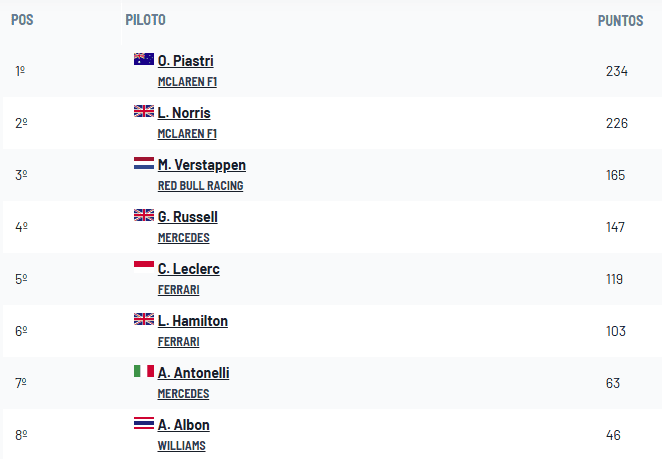Open the A. Albon driver link
This screenshot has width=662, height=459.
click(183, 424)
